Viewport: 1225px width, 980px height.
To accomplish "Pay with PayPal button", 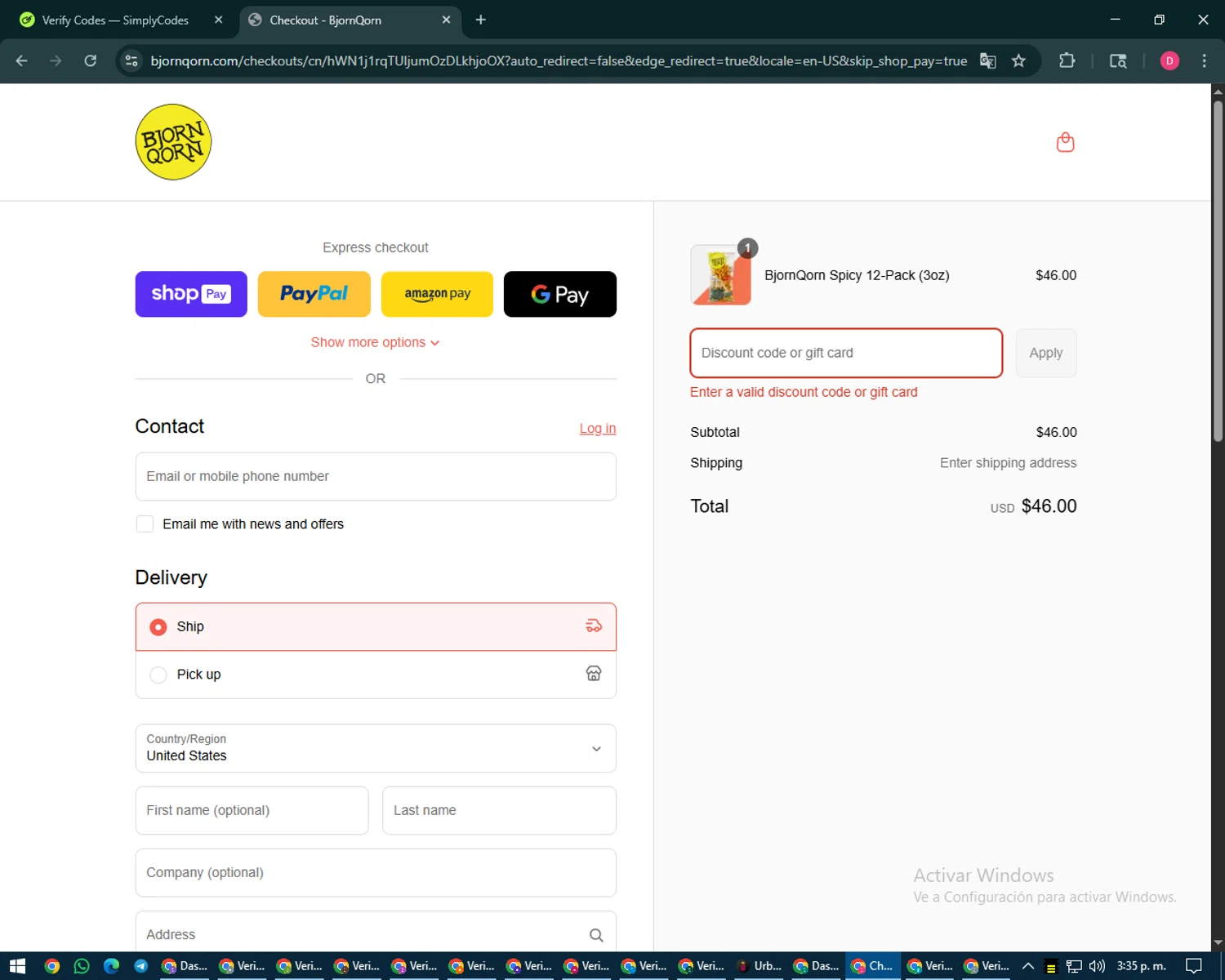I will click(314, 294).
